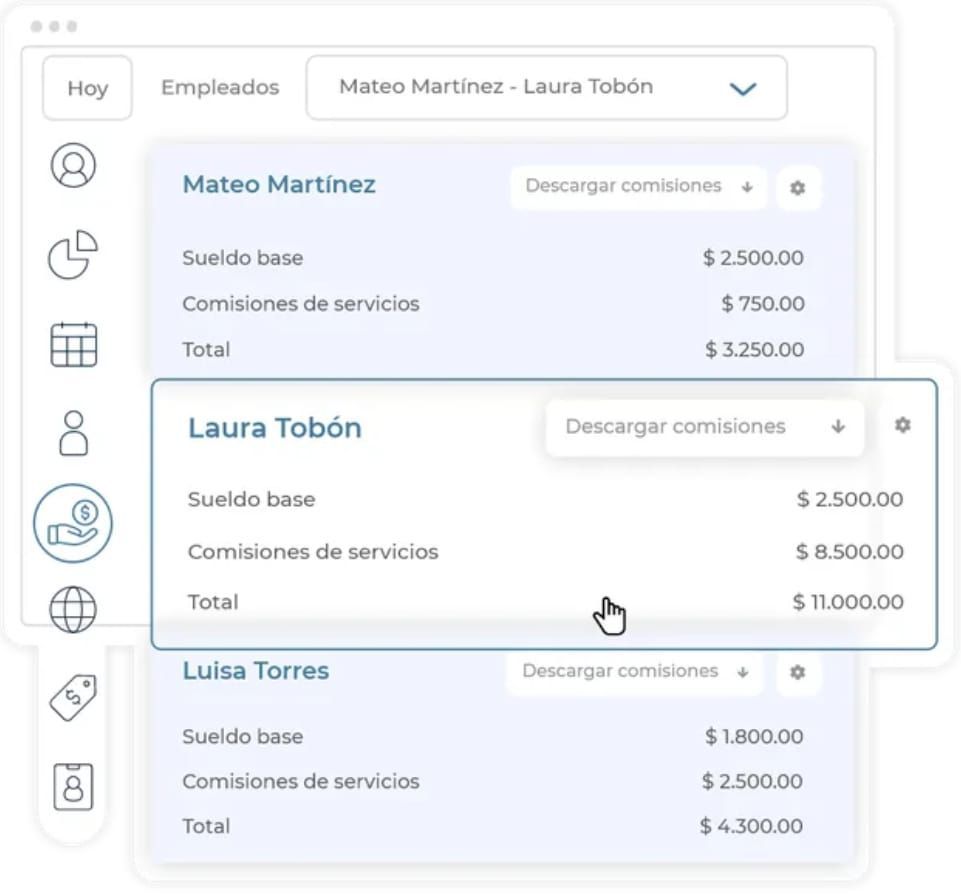Image resolution: width=961 pixels, height=894 pixels.
Task: Open the ID badge icon in sidebar
Action: (x=74, y=787)
